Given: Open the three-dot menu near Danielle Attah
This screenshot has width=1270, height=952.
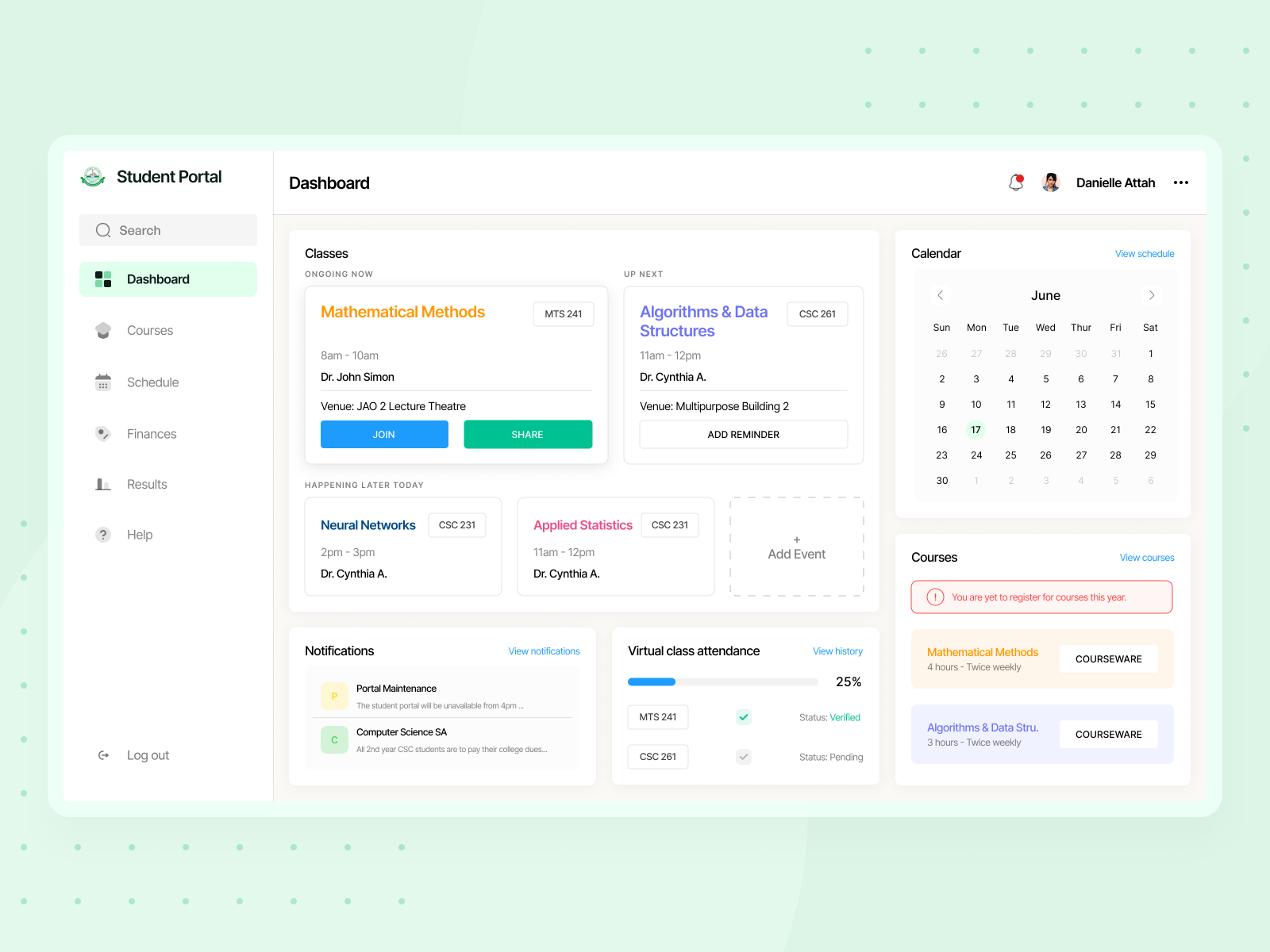Looking at the screenshot, I should point(1180,182).
